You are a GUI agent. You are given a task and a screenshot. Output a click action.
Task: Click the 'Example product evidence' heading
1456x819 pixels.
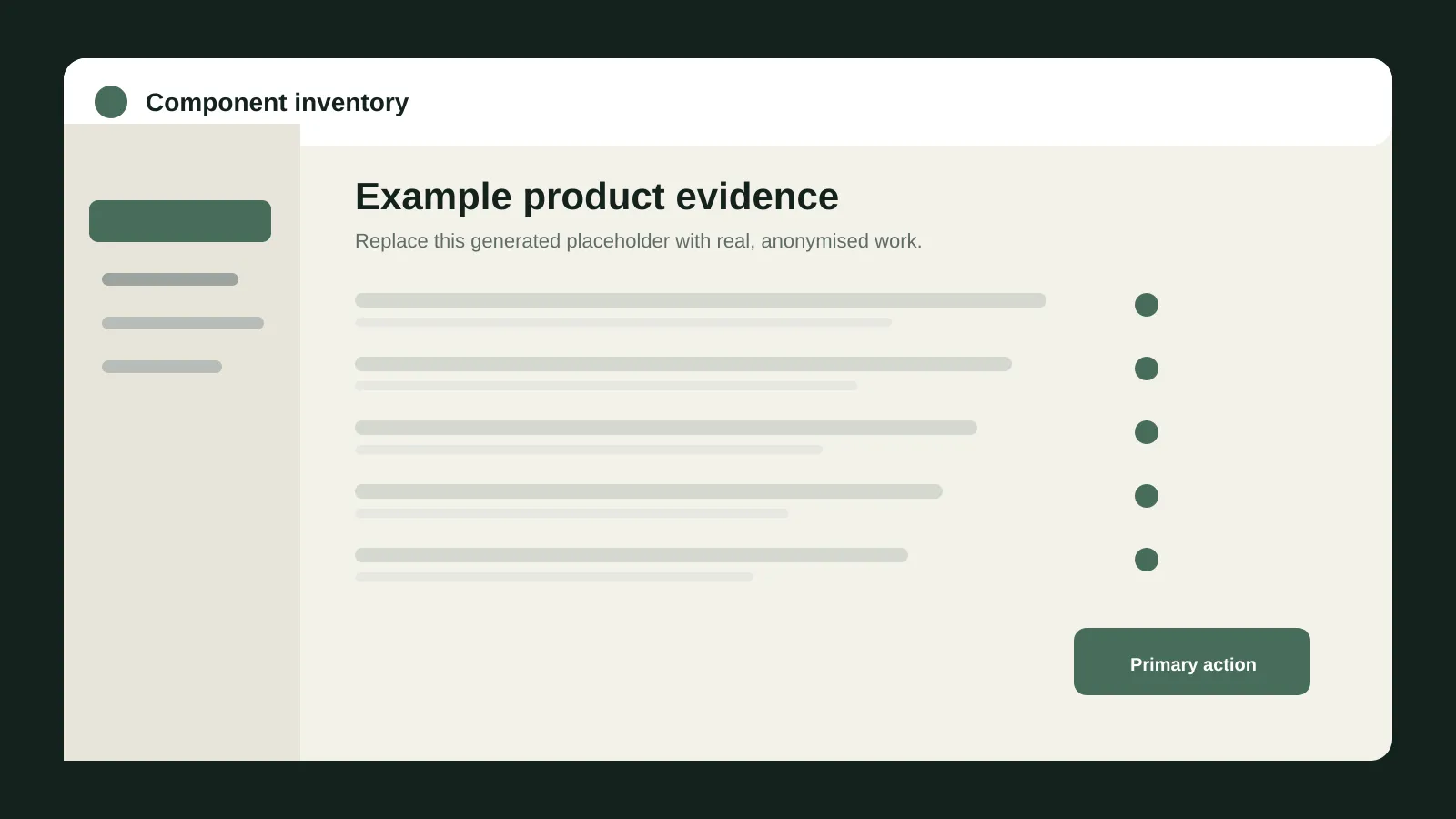tap(597, 197)
